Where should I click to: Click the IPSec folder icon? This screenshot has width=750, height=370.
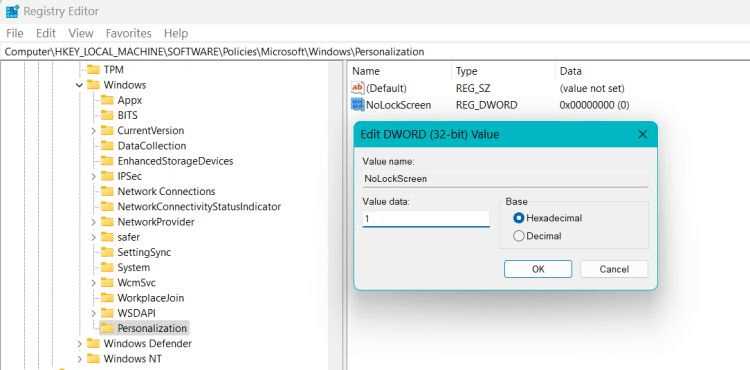click(x=107, y=176)
